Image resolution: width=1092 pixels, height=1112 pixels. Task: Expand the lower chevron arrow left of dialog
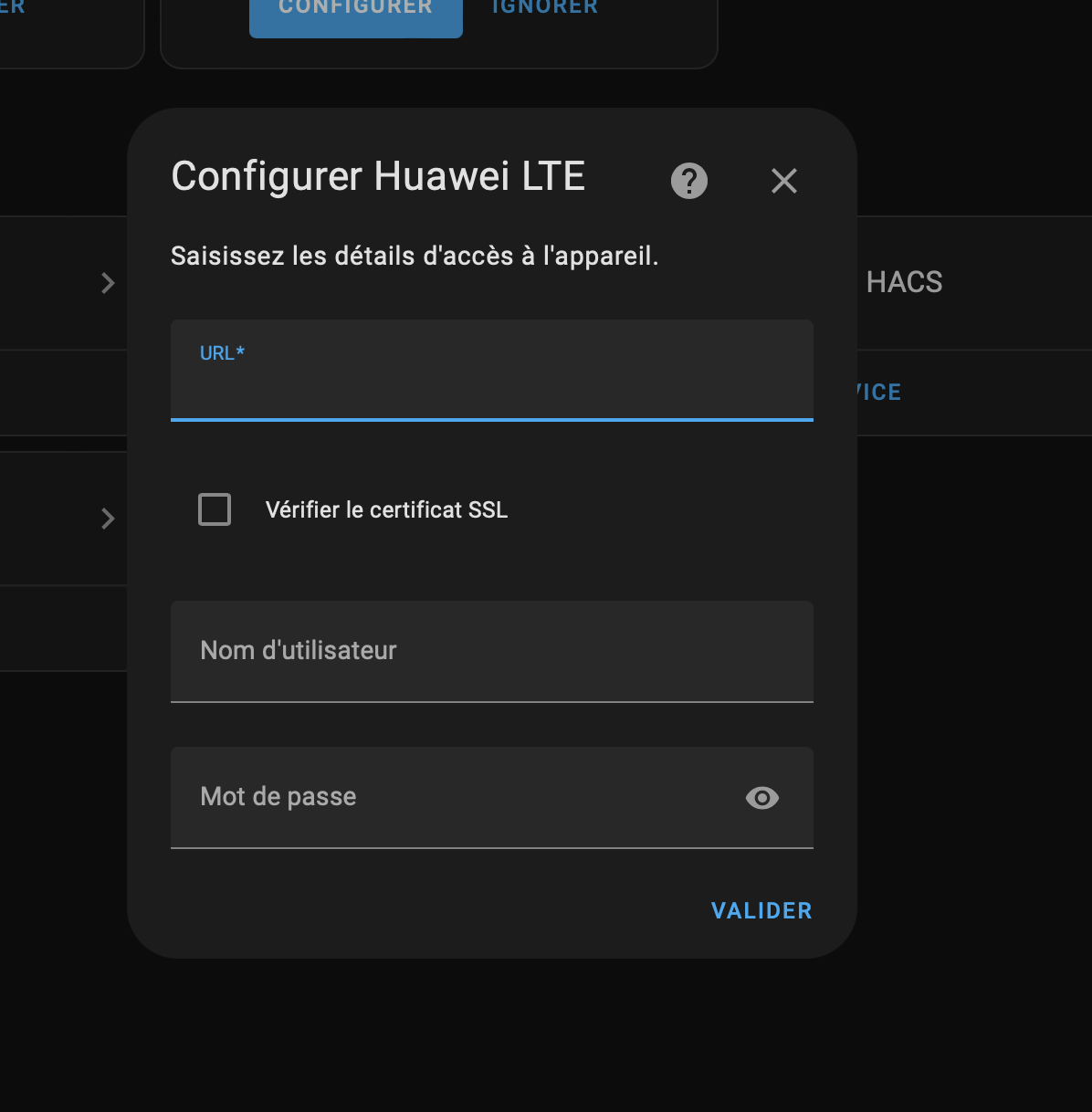click(108, 519)
